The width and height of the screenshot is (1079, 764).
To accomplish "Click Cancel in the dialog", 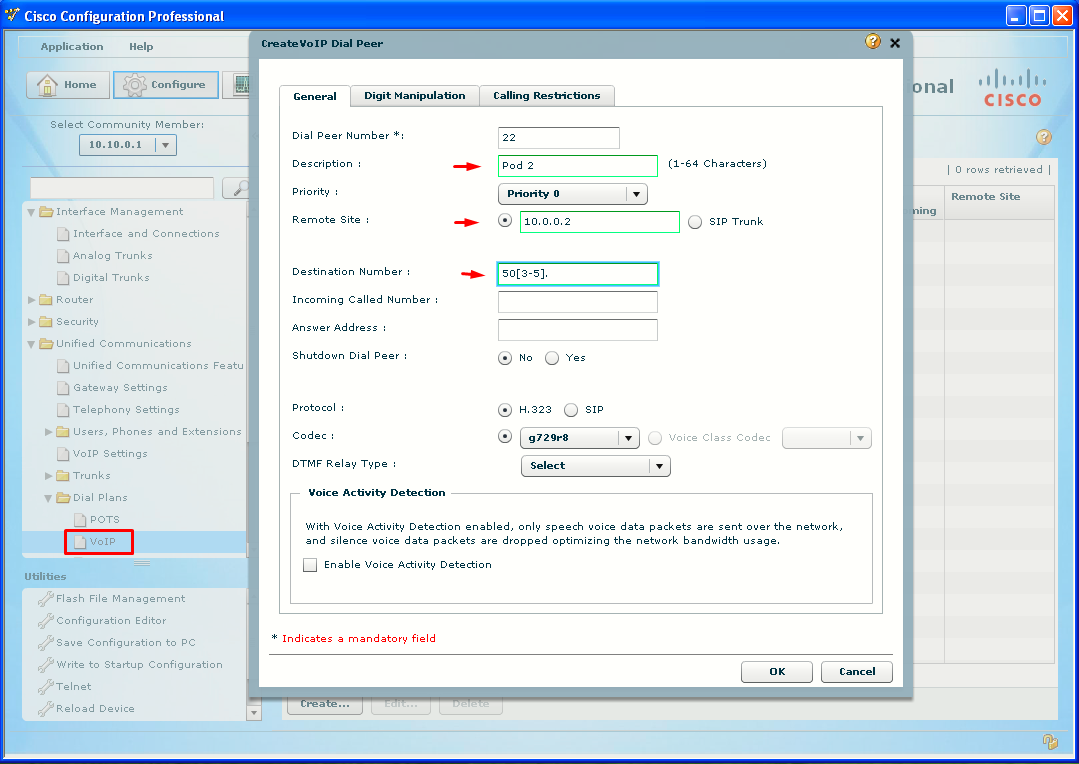I will (857, 672).
